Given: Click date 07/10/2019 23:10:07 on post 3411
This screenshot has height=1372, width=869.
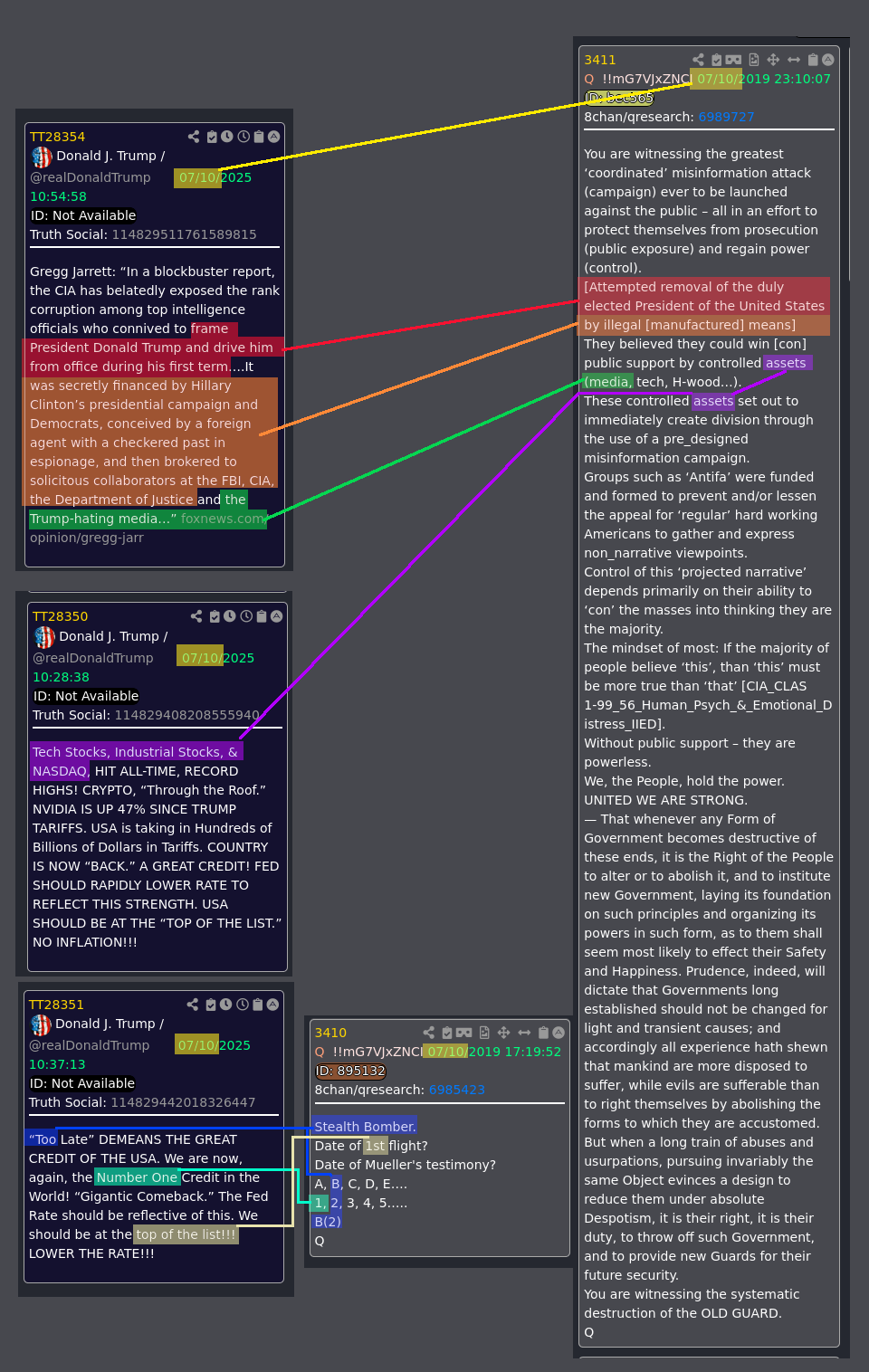Looking at the screenshot, I should pos(764,79).
